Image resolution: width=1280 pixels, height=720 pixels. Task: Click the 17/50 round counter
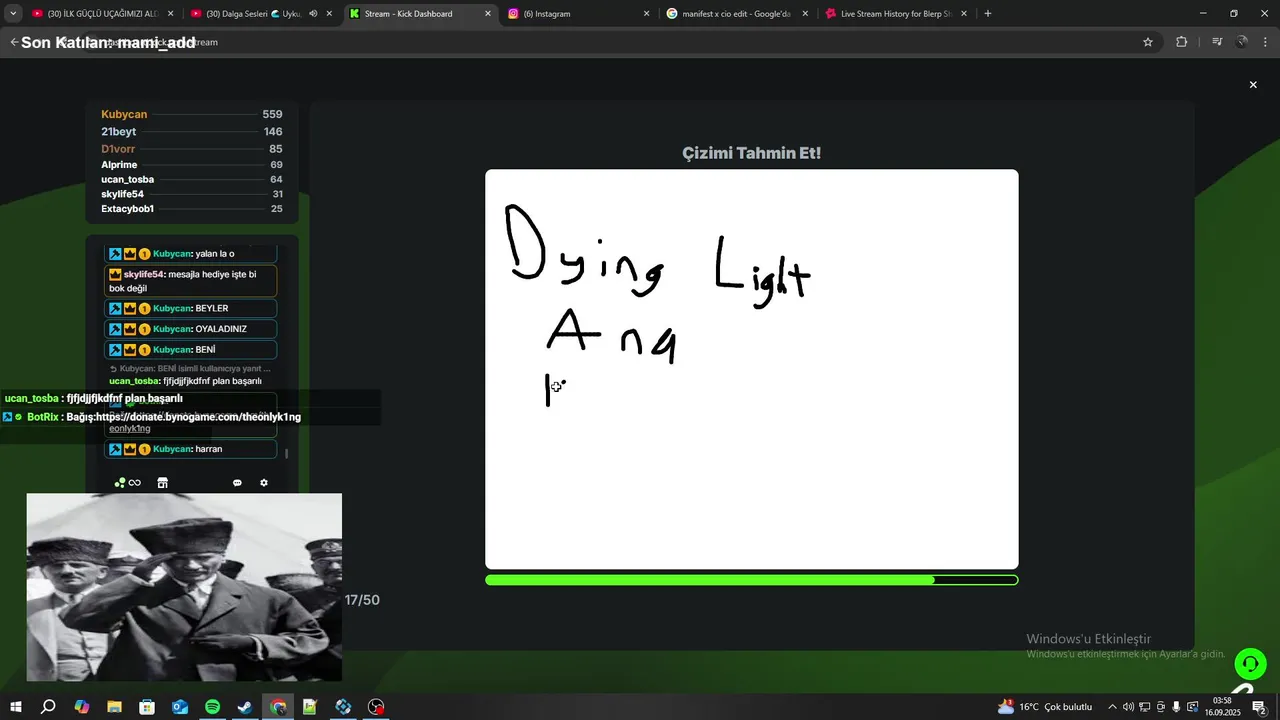point(362,600)
